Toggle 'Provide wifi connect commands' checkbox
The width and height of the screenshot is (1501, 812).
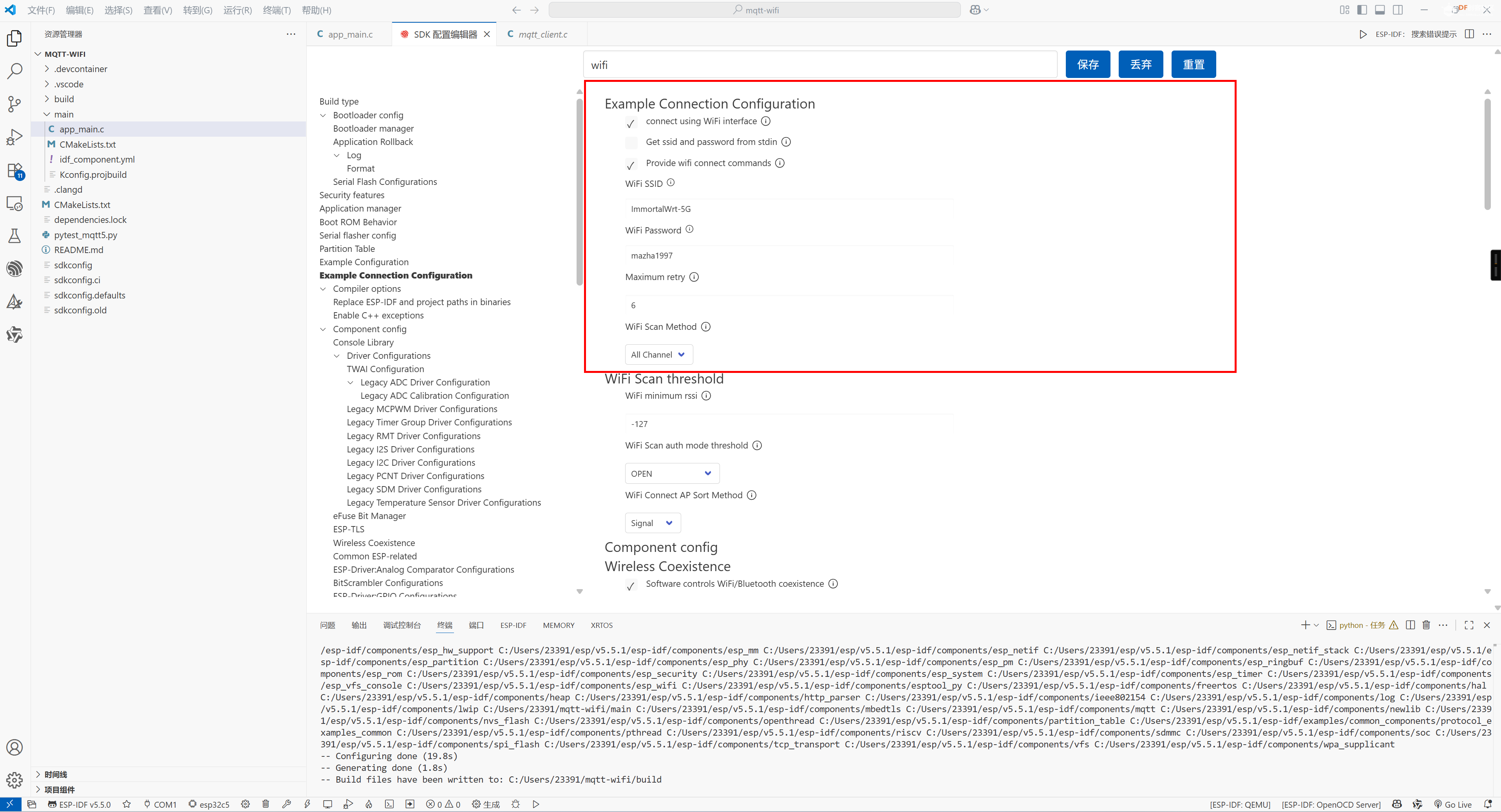[631, 164]
